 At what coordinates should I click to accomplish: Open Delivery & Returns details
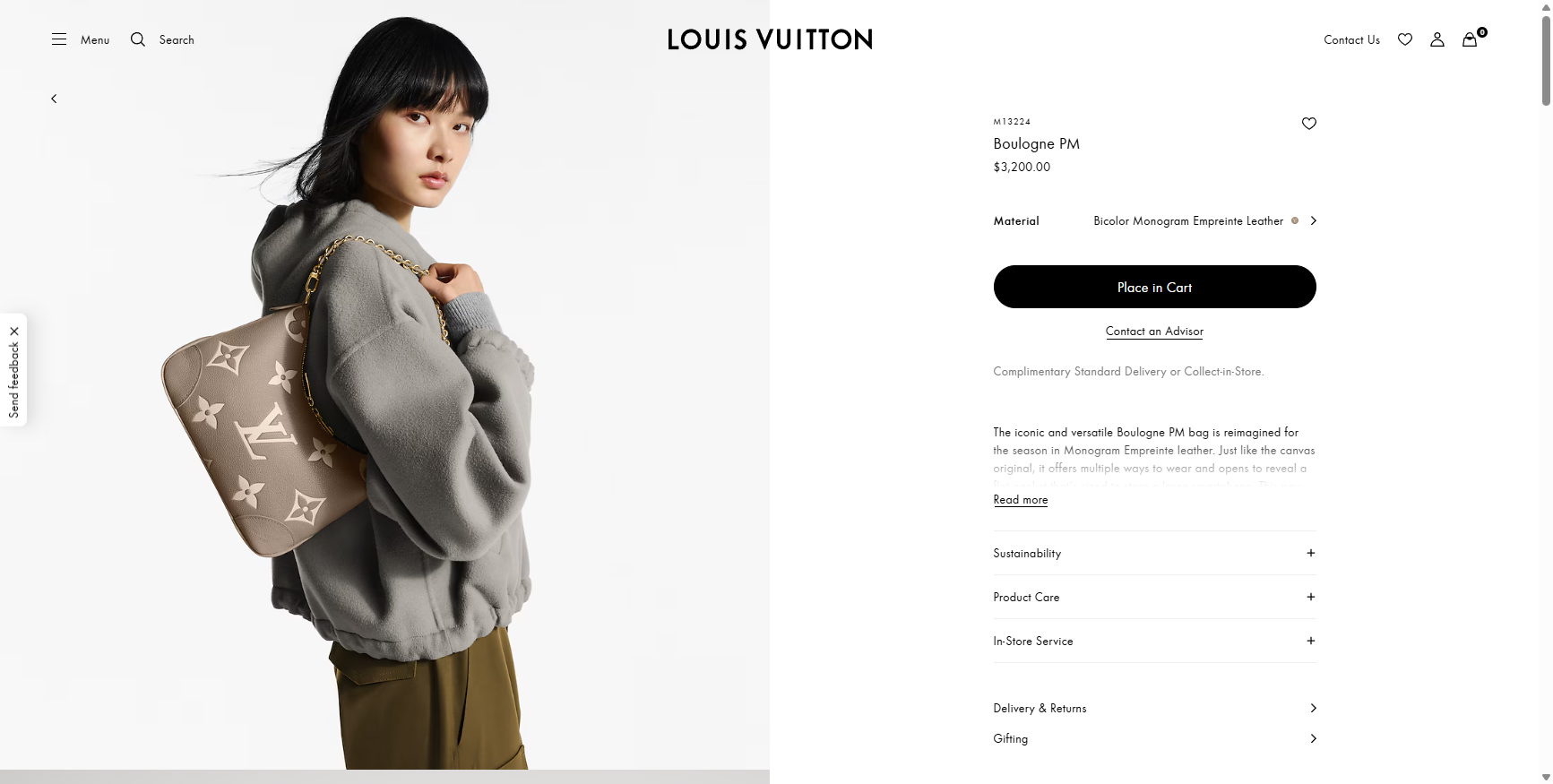coord(1154,708)
